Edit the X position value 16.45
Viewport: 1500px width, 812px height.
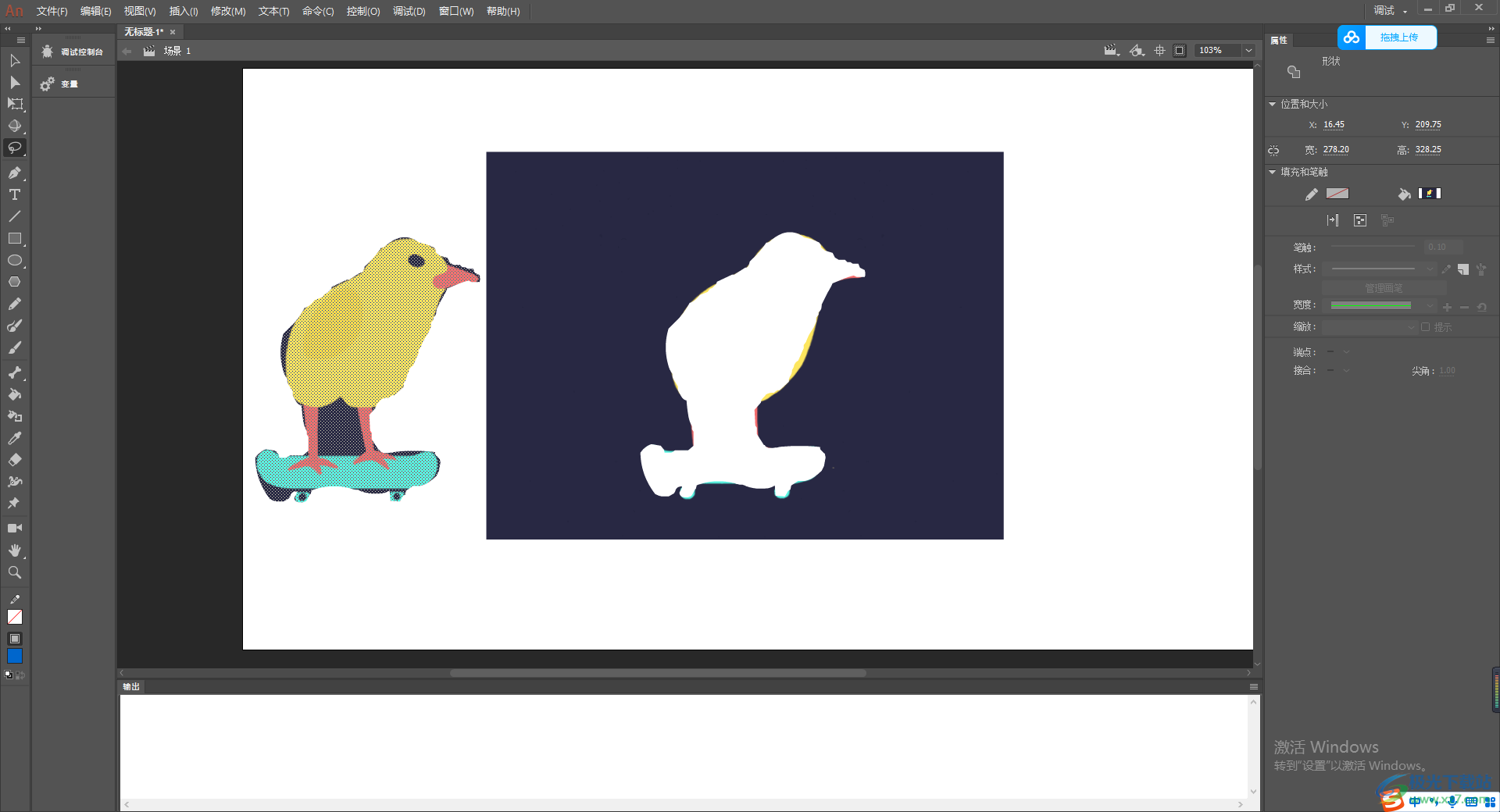[1334, 125]
